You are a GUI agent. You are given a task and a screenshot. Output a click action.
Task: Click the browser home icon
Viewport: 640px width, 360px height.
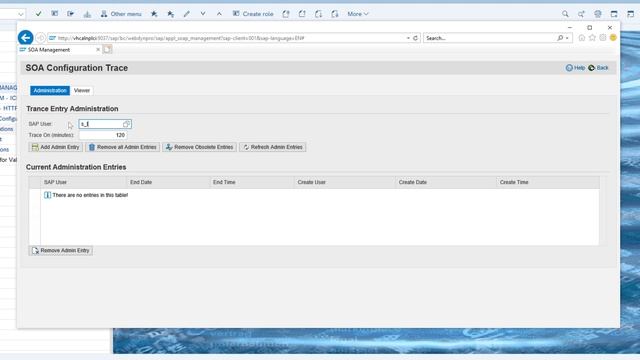point(582,38)
